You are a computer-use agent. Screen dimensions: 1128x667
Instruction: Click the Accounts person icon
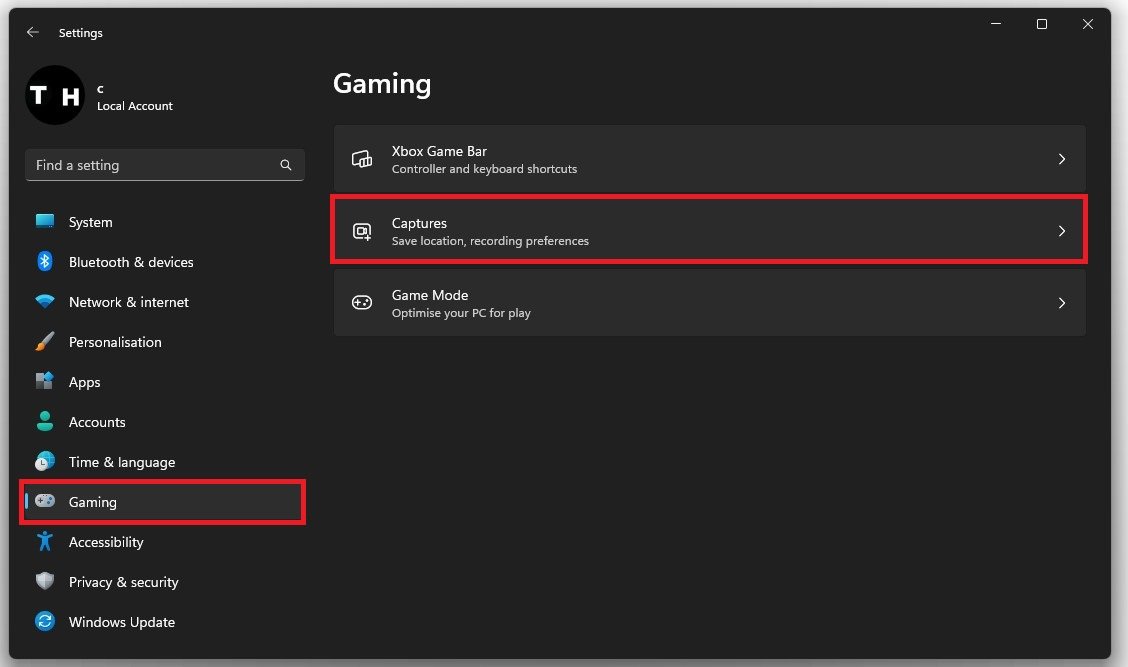coord(45,422)
